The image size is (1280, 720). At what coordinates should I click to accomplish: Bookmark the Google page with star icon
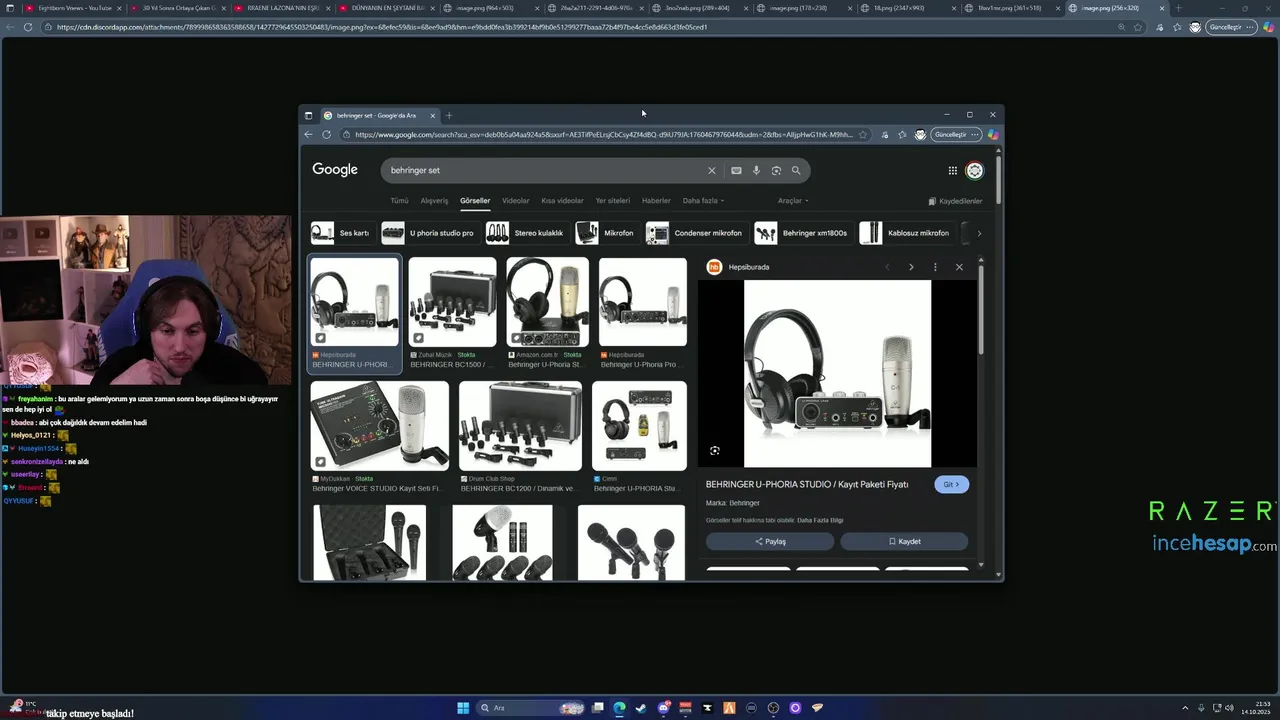863,134
